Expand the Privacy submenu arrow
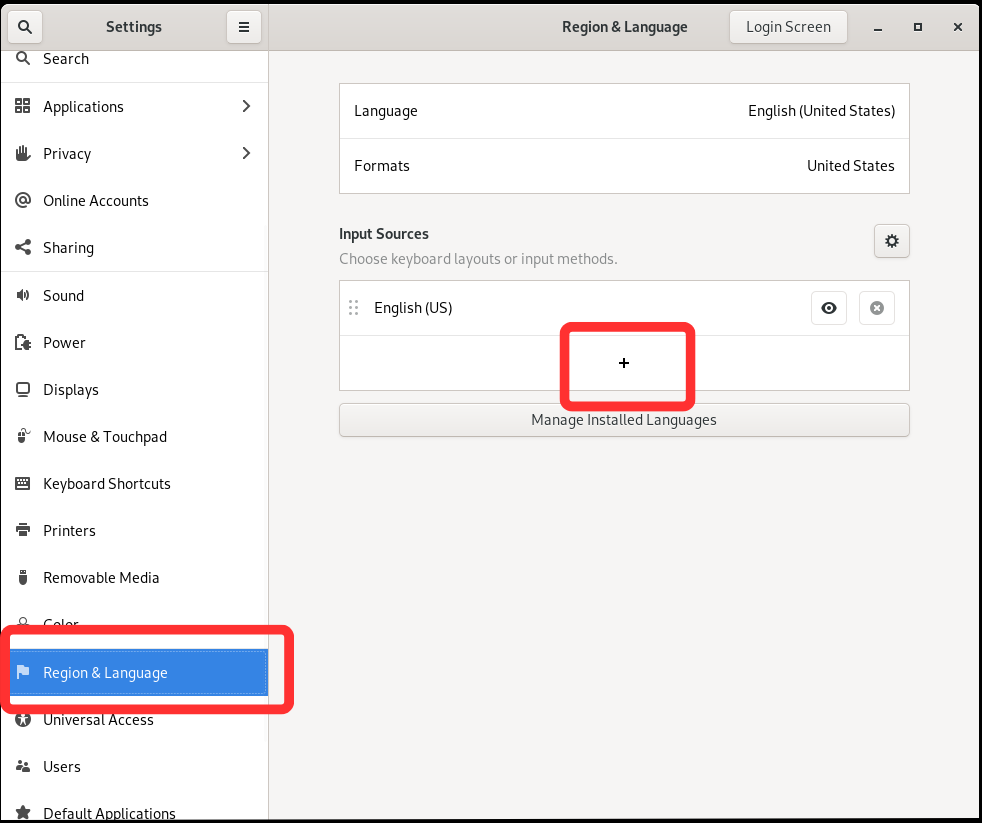This screenshot has width=982, height=823. pyautogui.click(x=246, y=153)
